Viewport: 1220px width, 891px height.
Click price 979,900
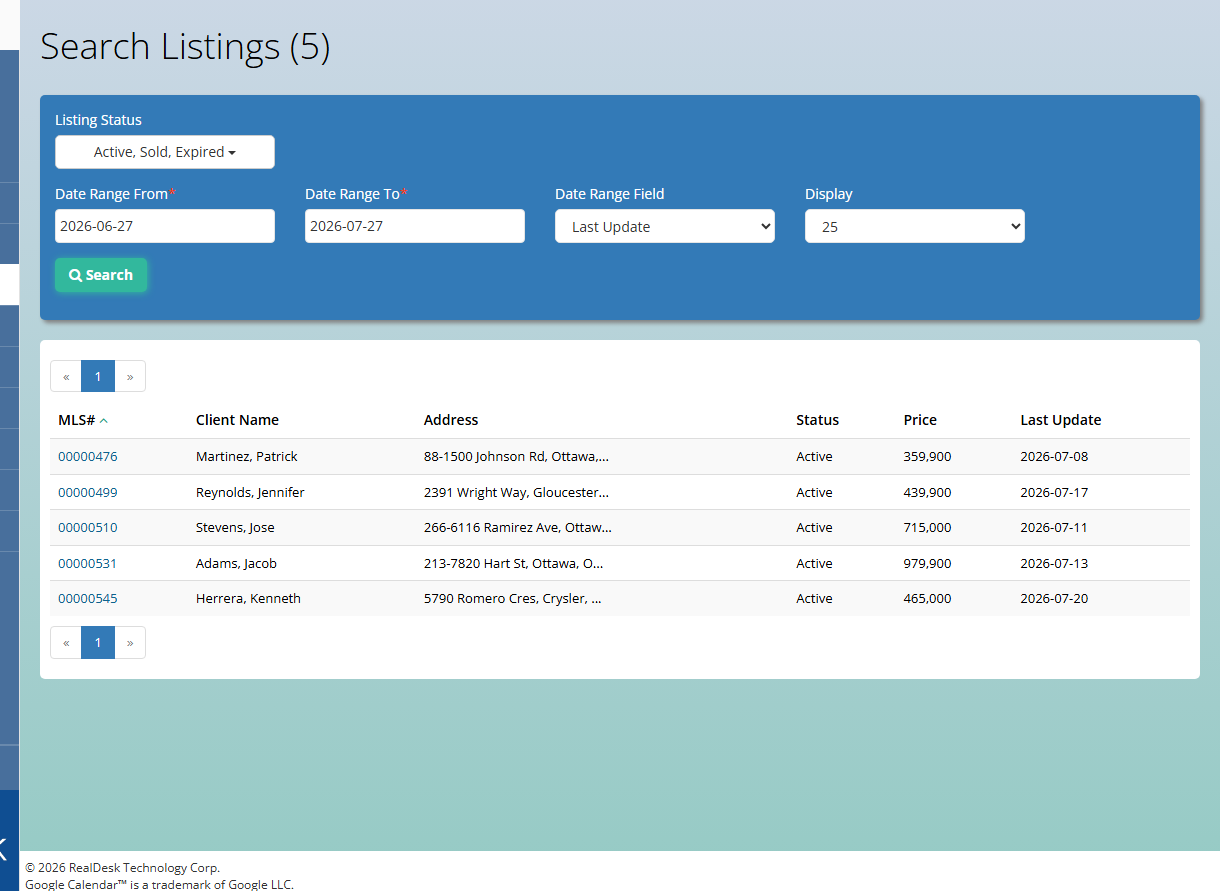(928, 563)
